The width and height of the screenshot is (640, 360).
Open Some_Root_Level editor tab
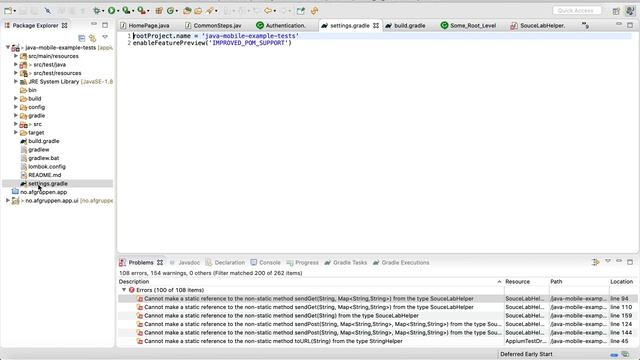[x=469, y=25]
